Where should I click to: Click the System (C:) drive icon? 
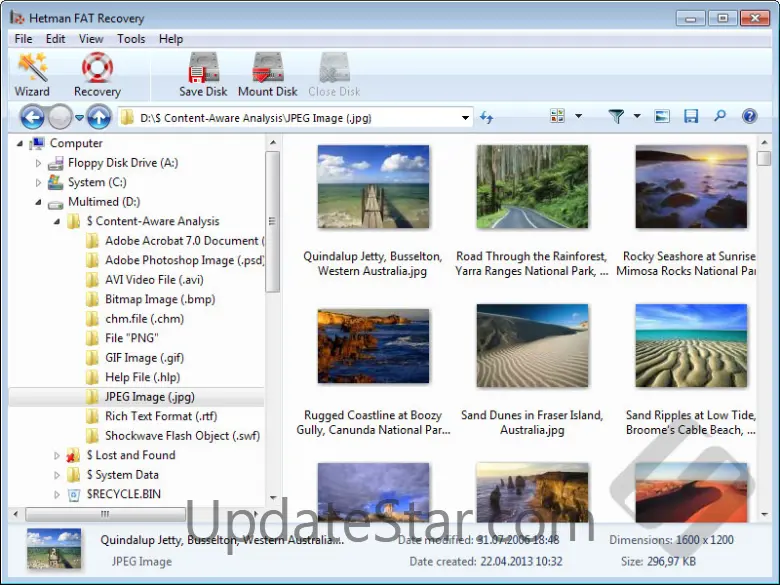tap(55, 183)
